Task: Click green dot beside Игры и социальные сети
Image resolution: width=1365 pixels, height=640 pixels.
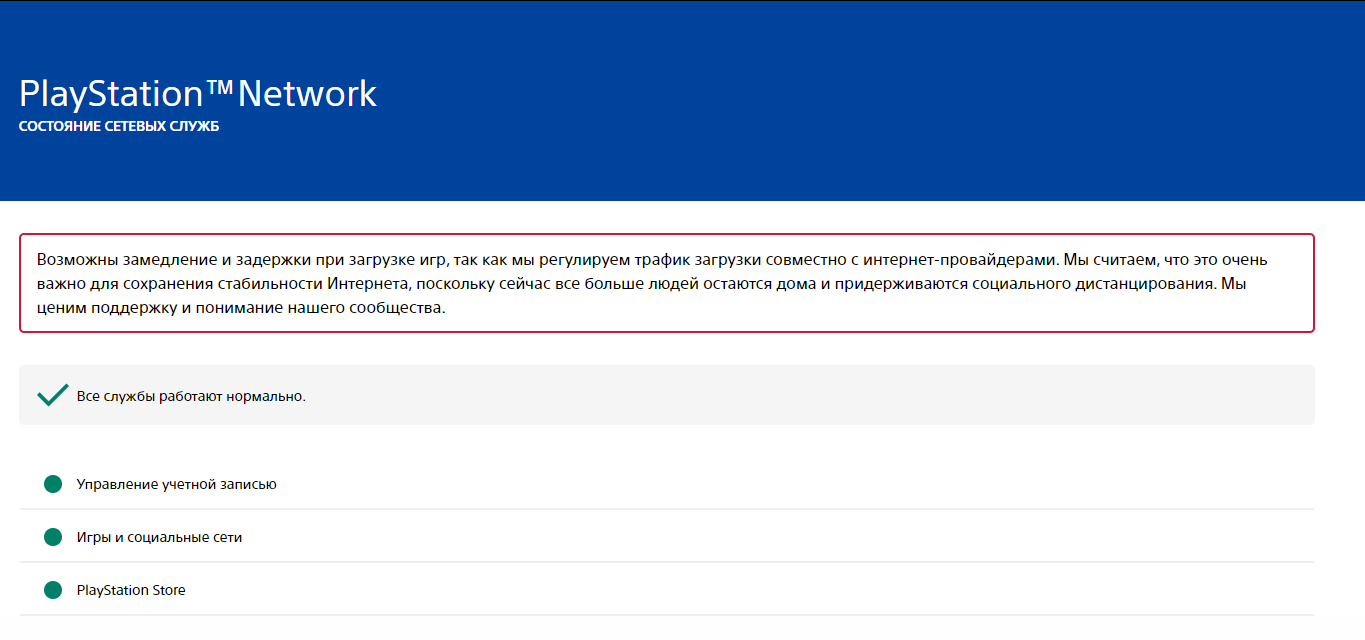Action: pyautogui.click(x=53, y=537)
